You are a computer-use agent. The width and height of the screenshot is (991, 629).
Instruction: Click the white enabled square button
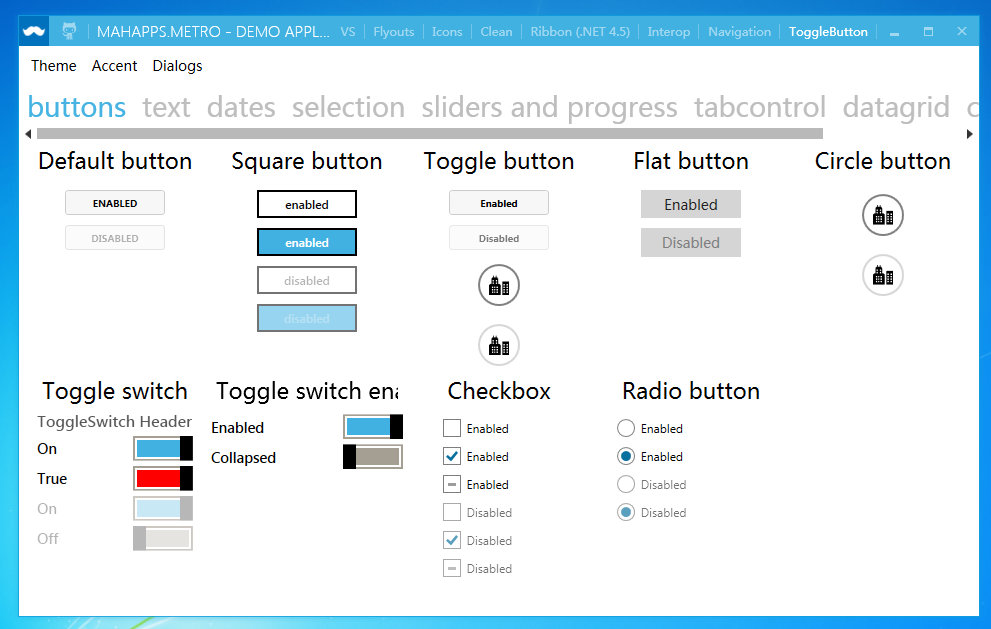[307, 204]
